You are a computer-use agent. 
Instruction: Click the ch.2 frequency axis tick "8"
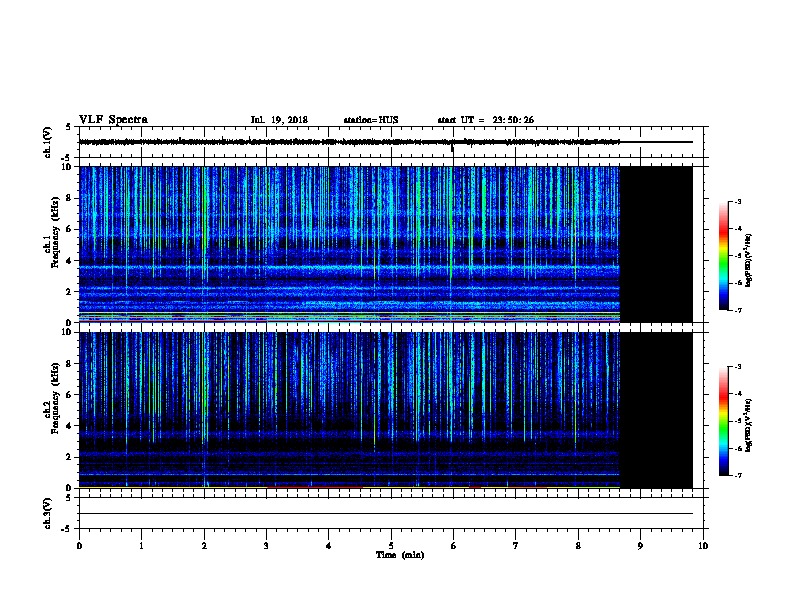coord(69,364)
